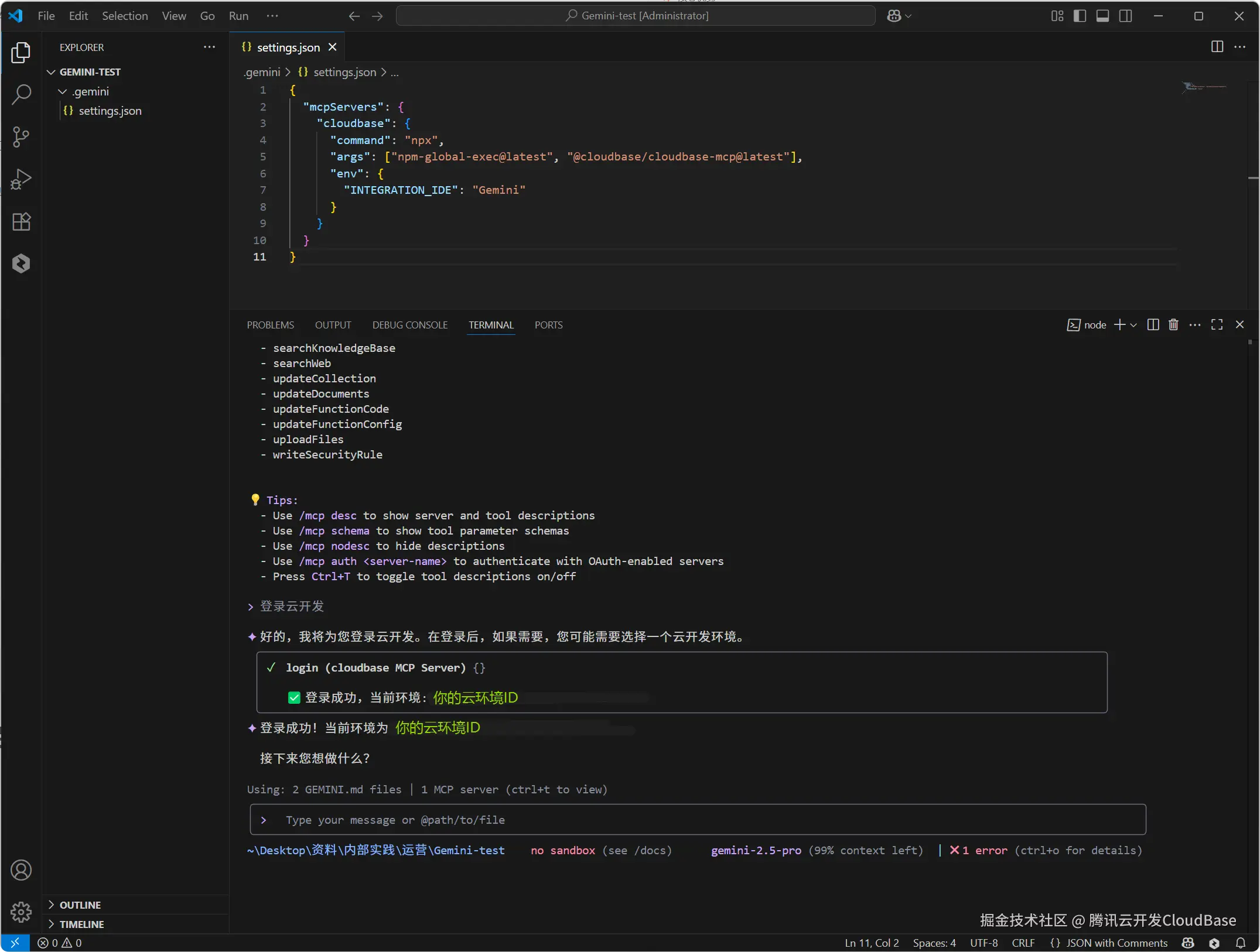Open the Source Control view

(21, 137)
